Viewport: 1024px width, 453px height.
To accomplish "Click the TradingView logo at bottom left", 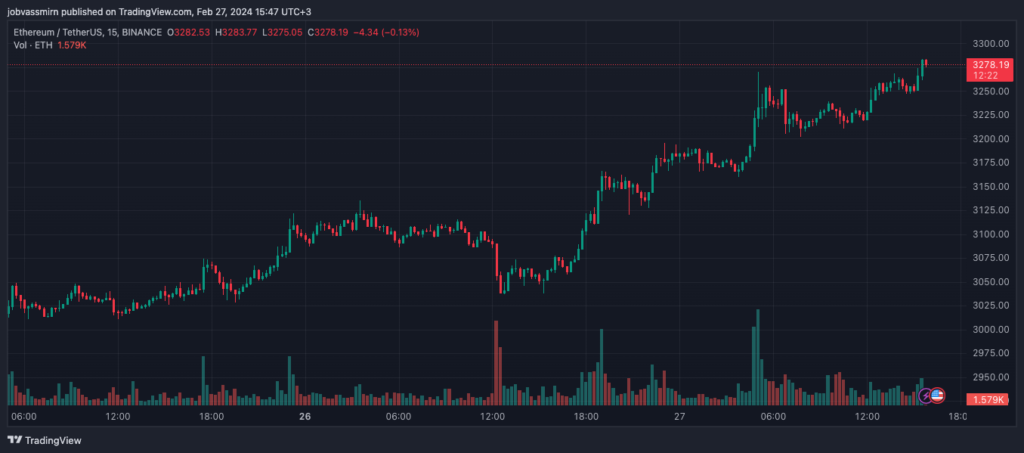I will point(45,440).
